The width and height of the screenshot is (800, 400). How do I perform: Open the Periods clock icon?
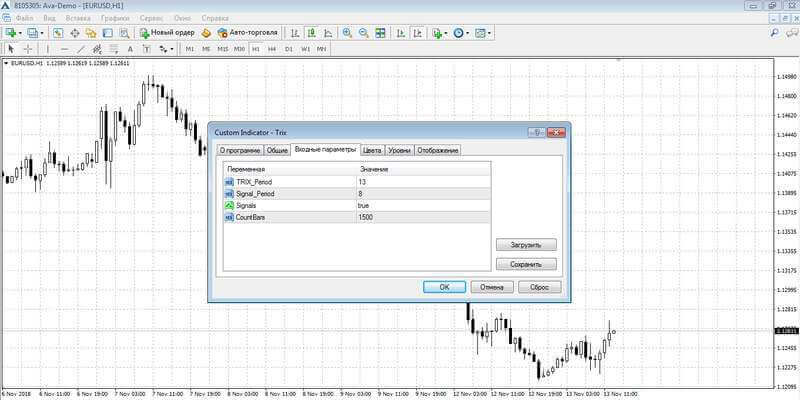click(x=458, y=33)
